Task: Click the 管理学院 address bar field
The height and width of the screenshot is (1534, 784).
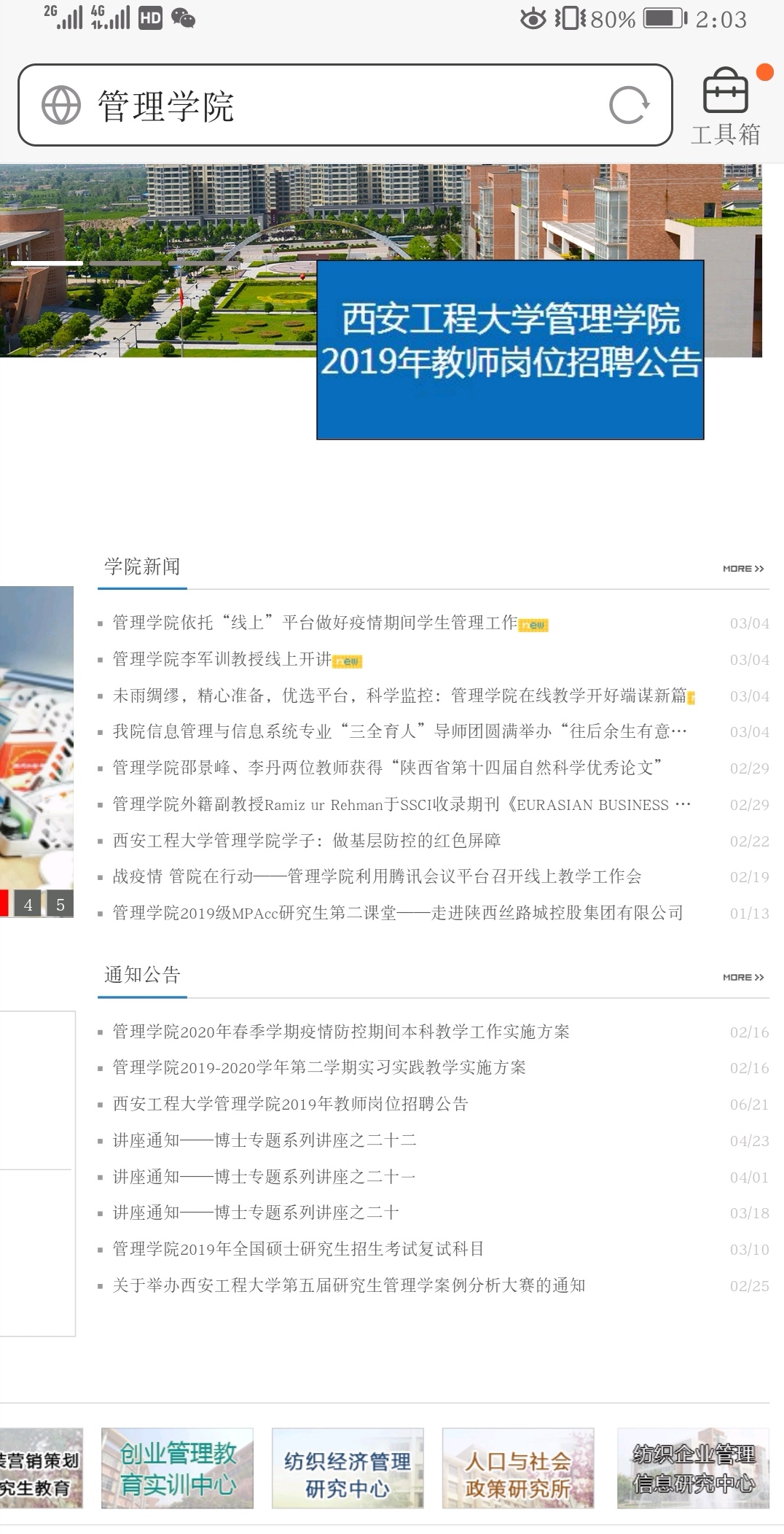Action: 345,105
